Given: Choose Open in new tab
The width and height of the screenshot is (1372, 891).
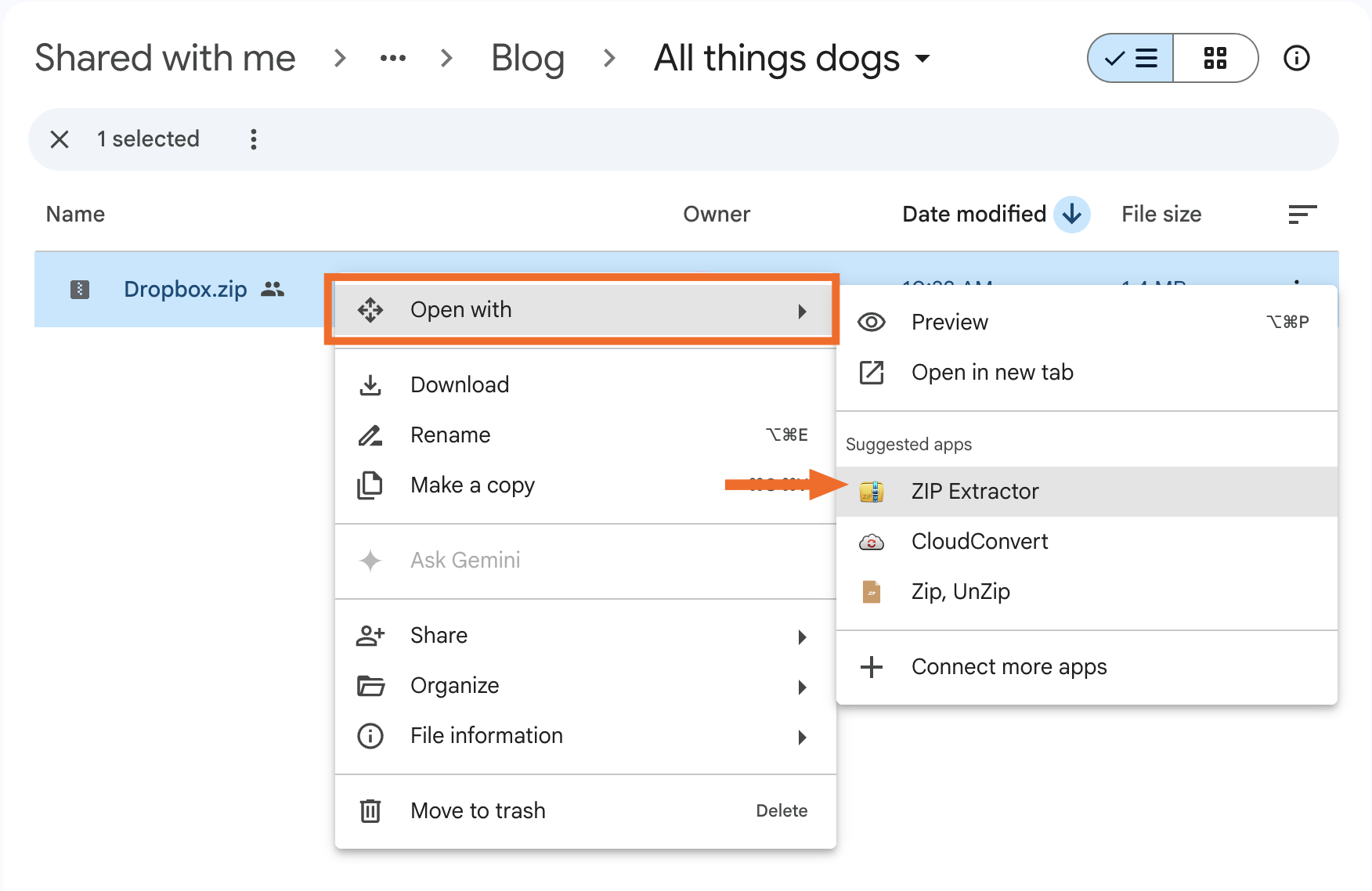Looking at the screenshot, I should pyautogui.click(x=1087, y=372).
